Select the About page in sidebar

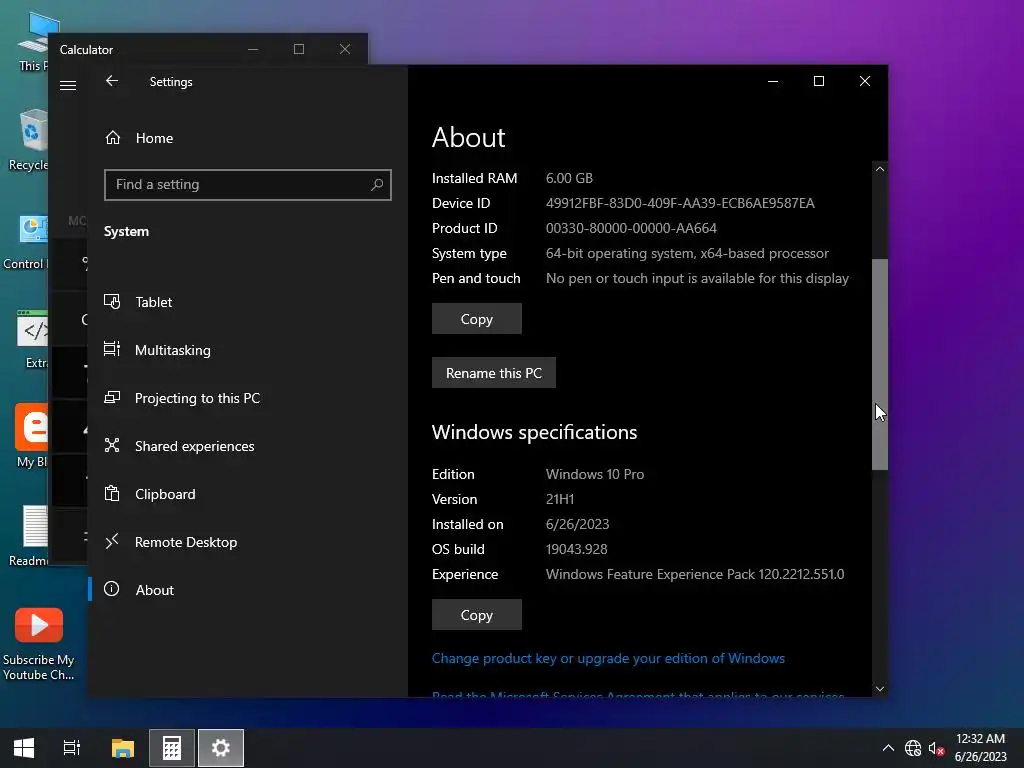coord(247,590)
